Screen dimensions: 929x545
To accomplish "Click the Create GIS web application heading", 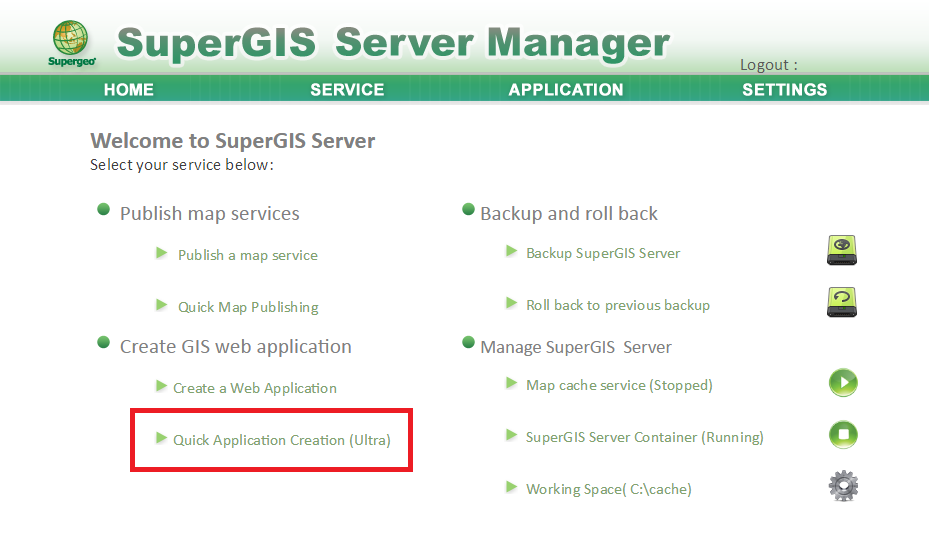I will tap(236, 347).
